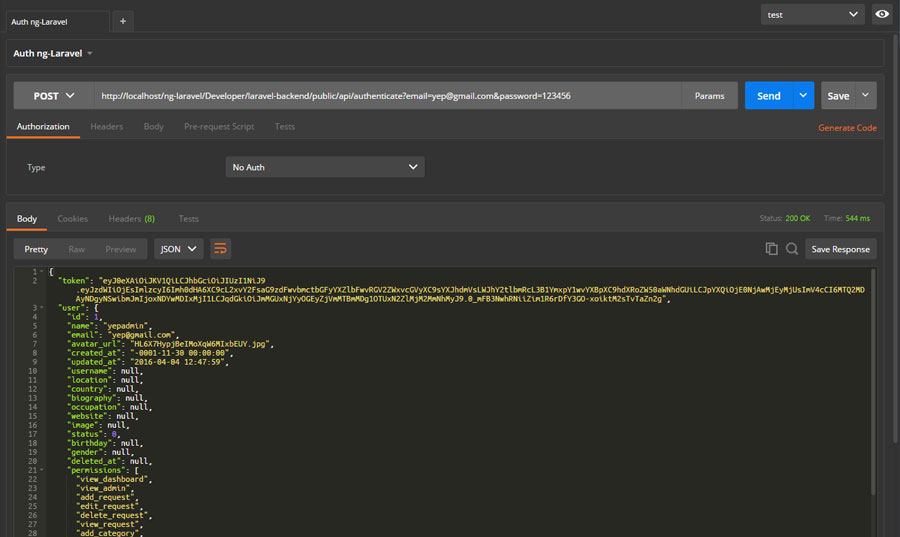The image size is (900, 537).
Task: Collapse the root object fold arrow on line 1
Action: [41, 271]
